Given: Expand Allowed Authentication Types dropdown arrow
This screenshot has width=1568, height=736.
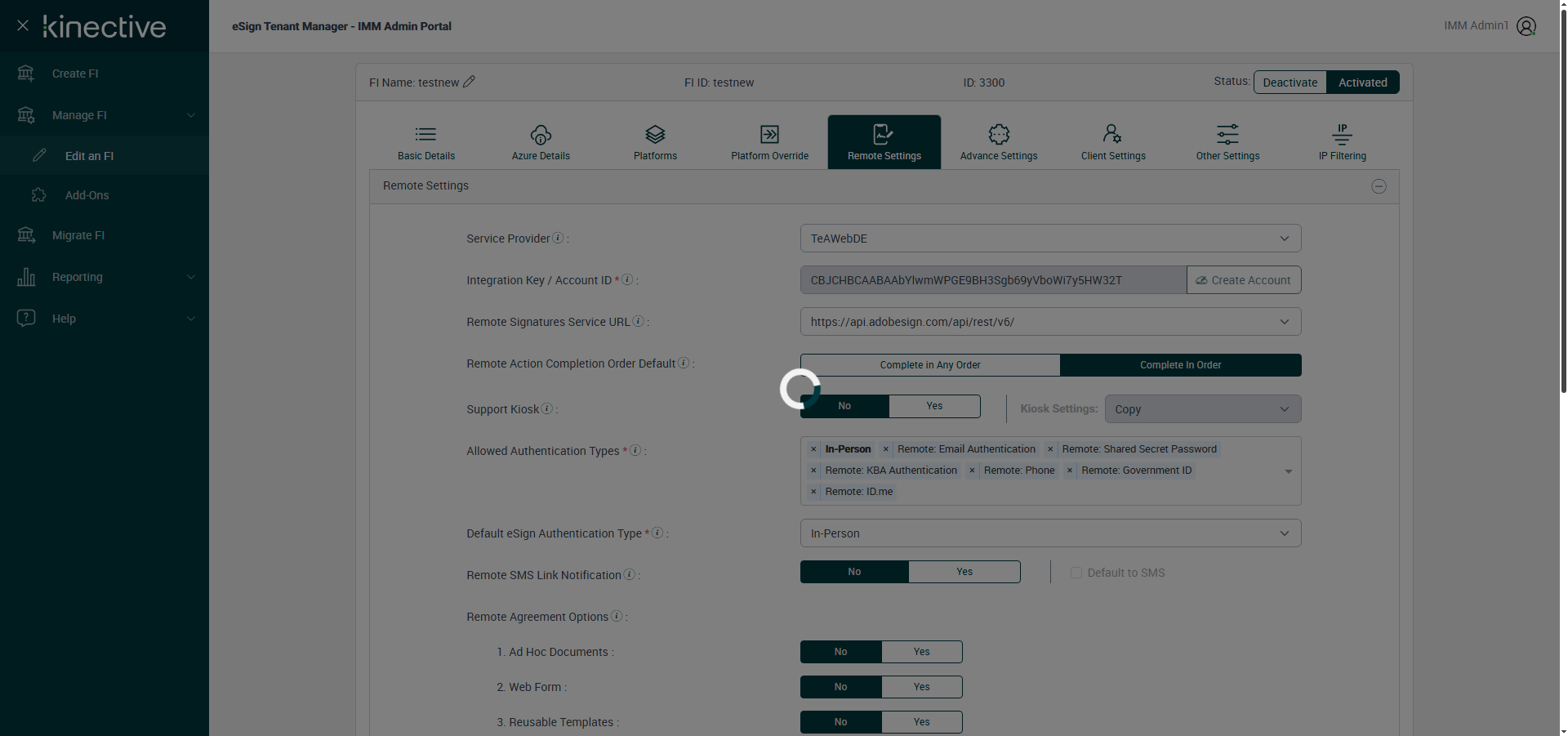Looking at the screenshot, I should pyautogui.click(x=1288, y=471).
